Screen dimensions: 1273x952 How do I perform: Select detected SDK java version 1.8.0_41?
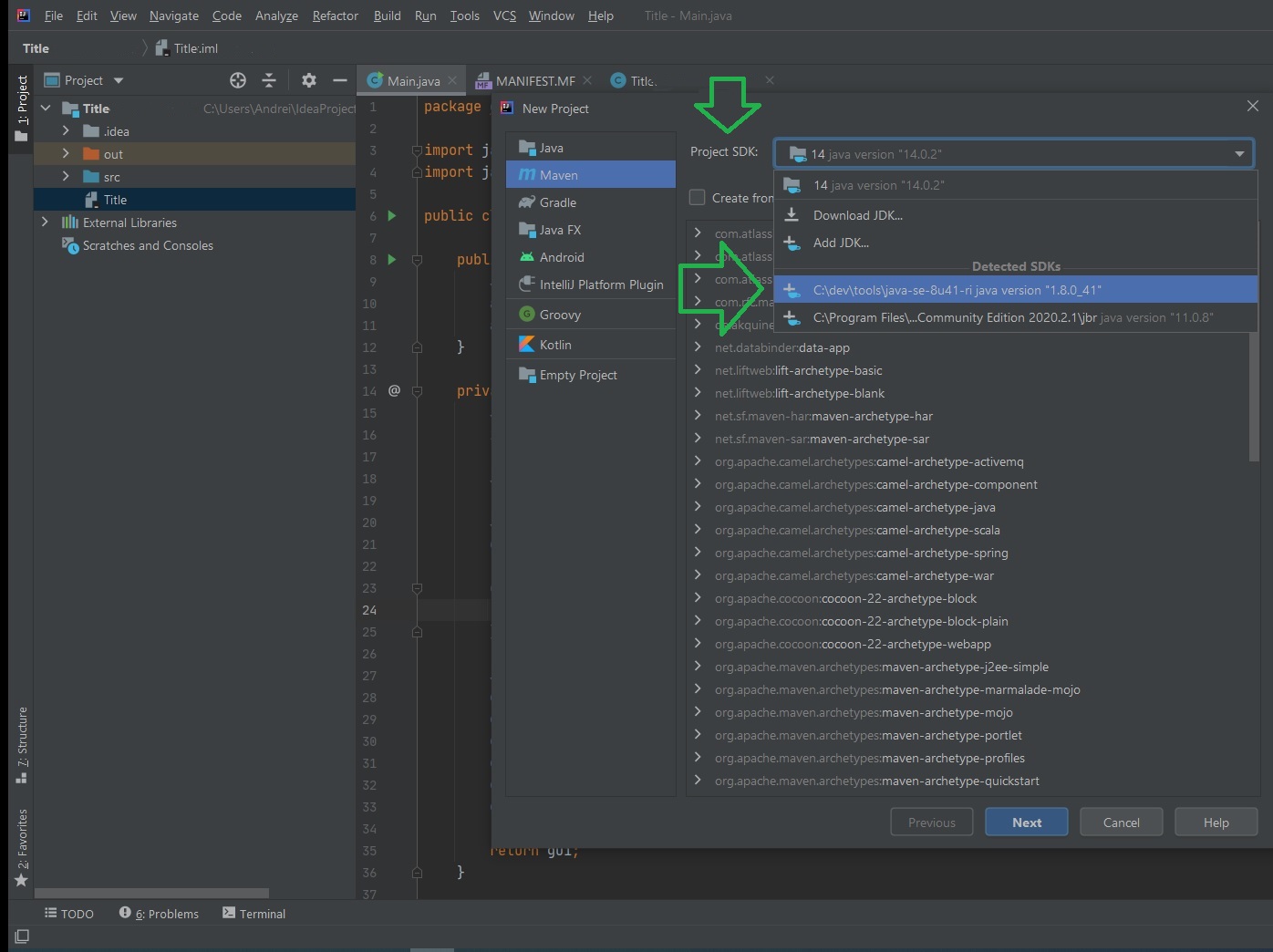coord(1016,290)
